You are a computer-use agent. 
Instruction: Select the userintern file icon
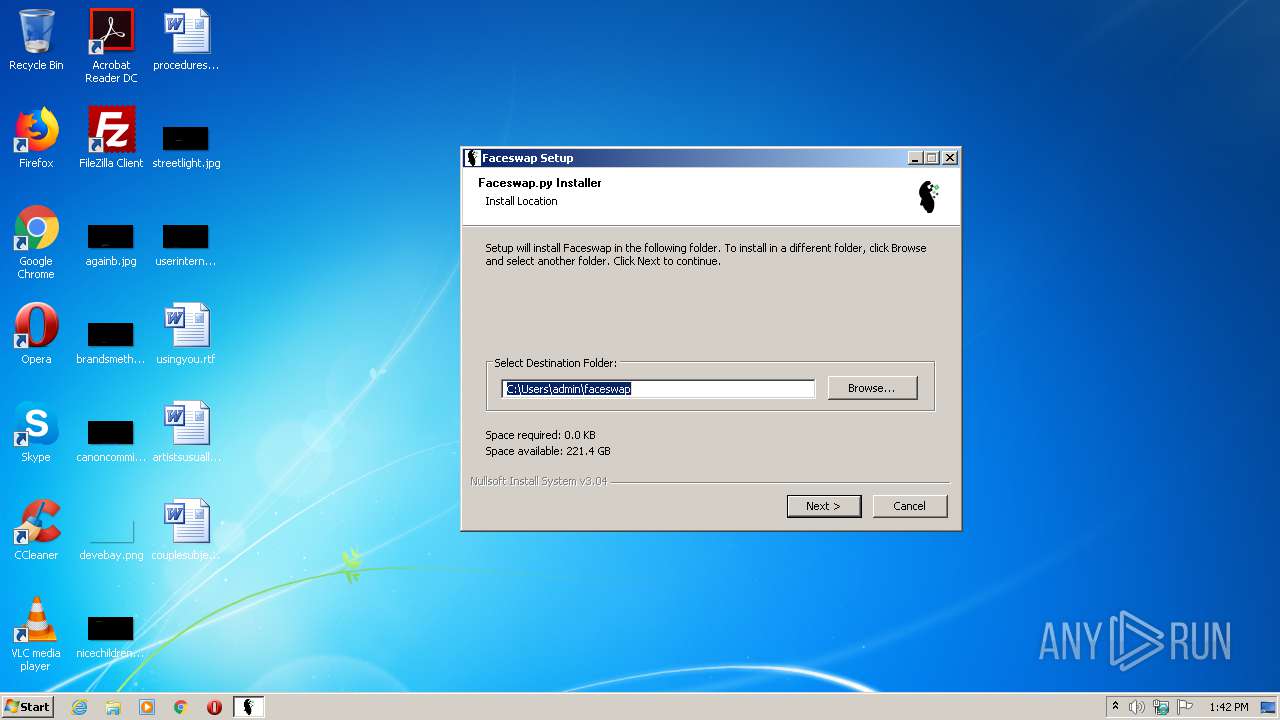[186, 245]
